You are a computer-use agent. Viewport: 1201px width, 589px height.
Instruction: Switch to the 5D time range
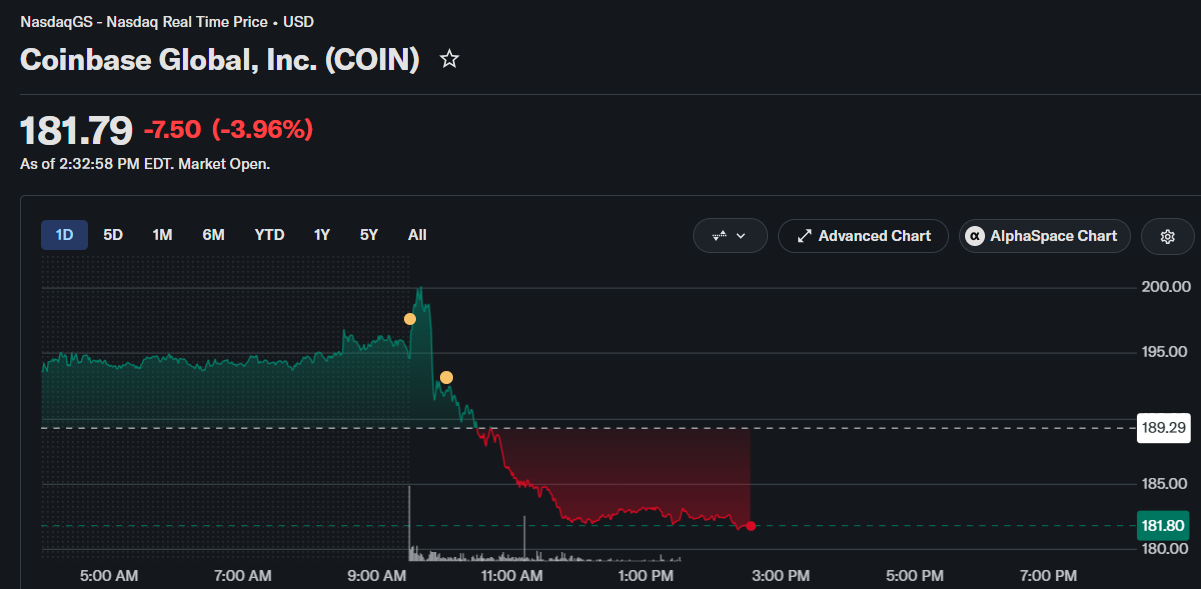(113, 235)
